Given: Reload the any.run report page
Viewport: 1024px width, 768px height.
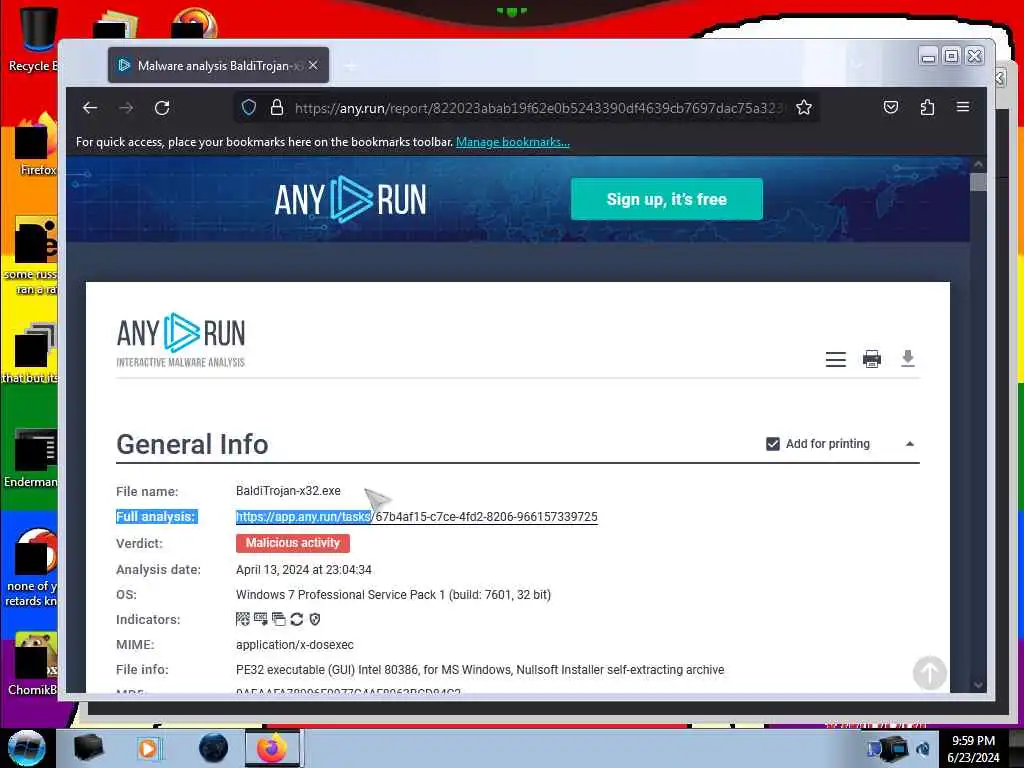Looking at the screenshot, I should (x=162, y=108).
